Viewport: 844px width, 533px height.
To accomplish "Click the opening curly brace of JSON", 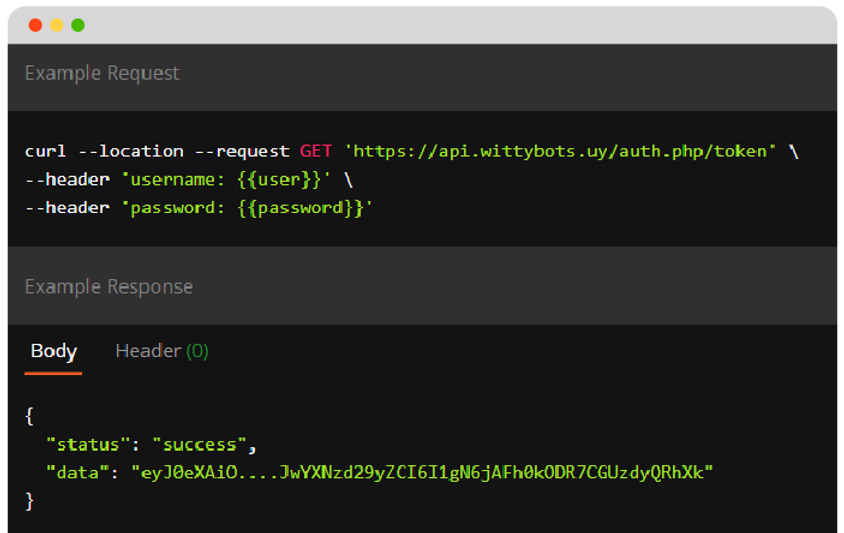I will point(30,416).
